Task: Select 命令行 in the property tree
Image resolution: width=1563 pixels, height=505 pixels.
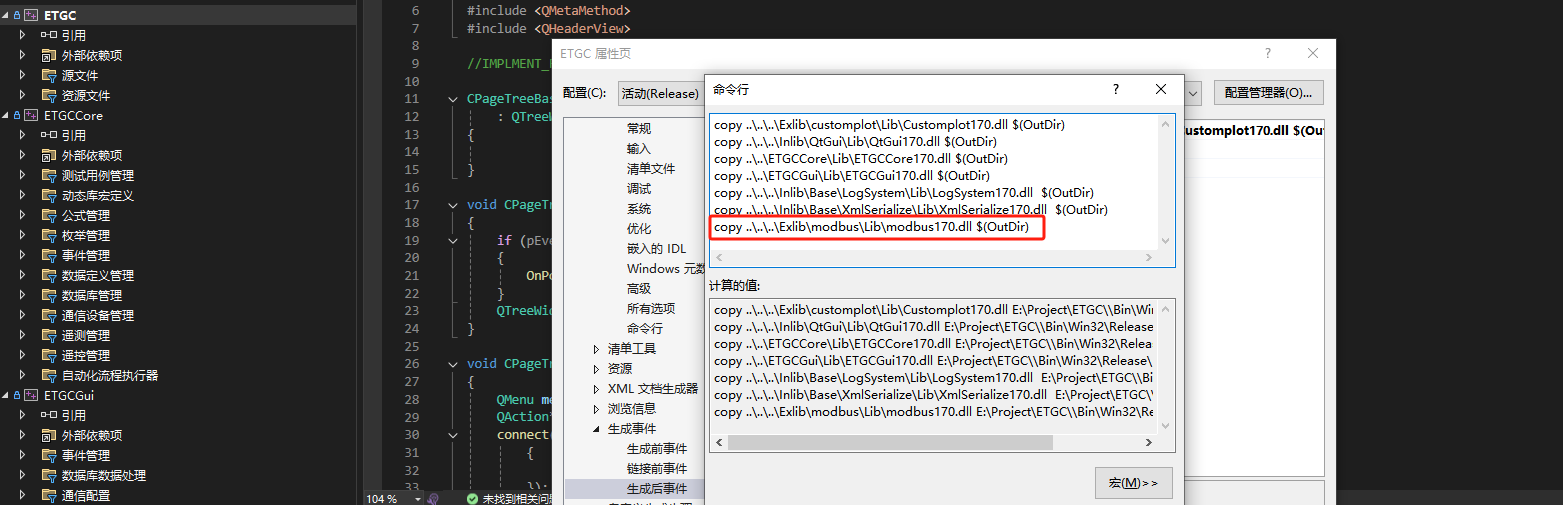Action: pyautogui.click(x=645, y=329)
